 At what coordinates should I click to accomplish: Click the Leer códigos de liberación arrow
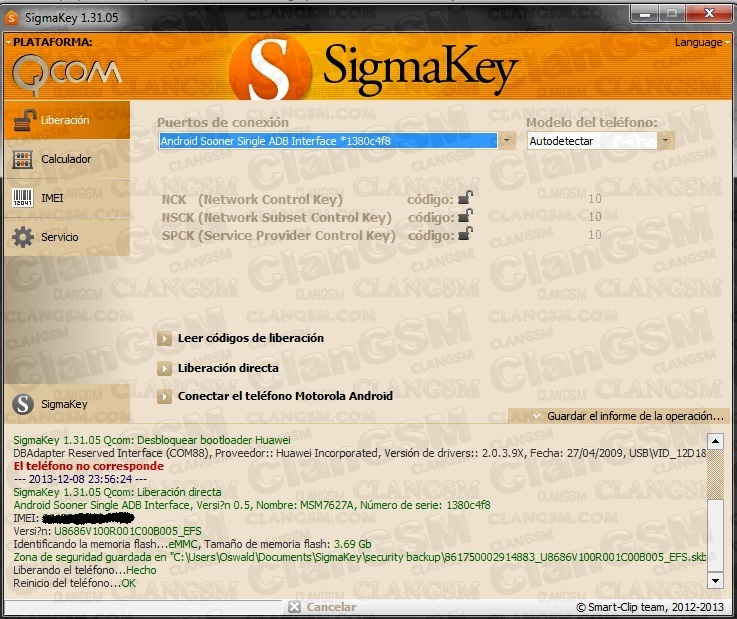pyautogui.click(x=165, y=338)
